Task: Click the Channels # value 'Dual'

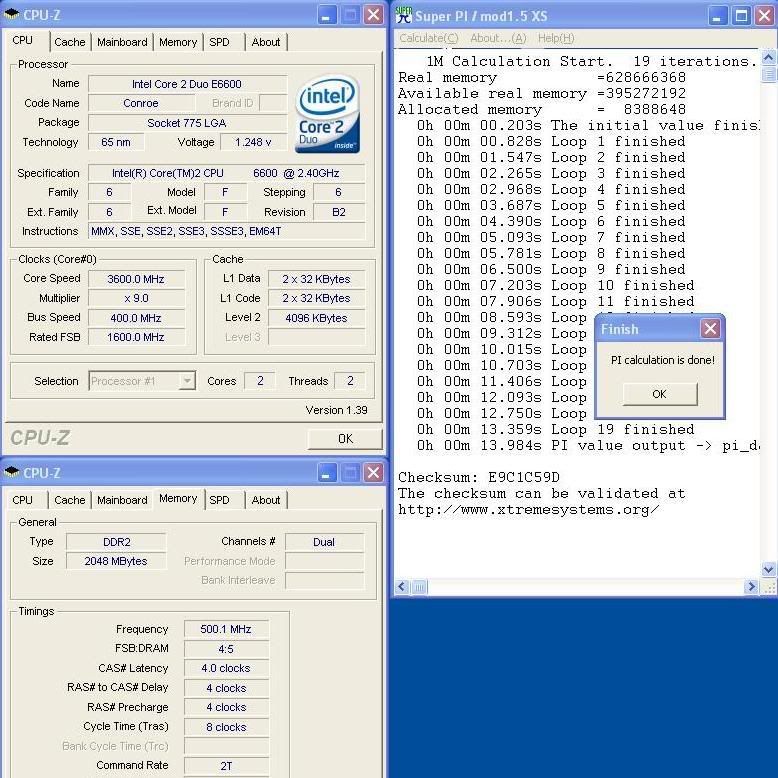Action: click(324, 542)
